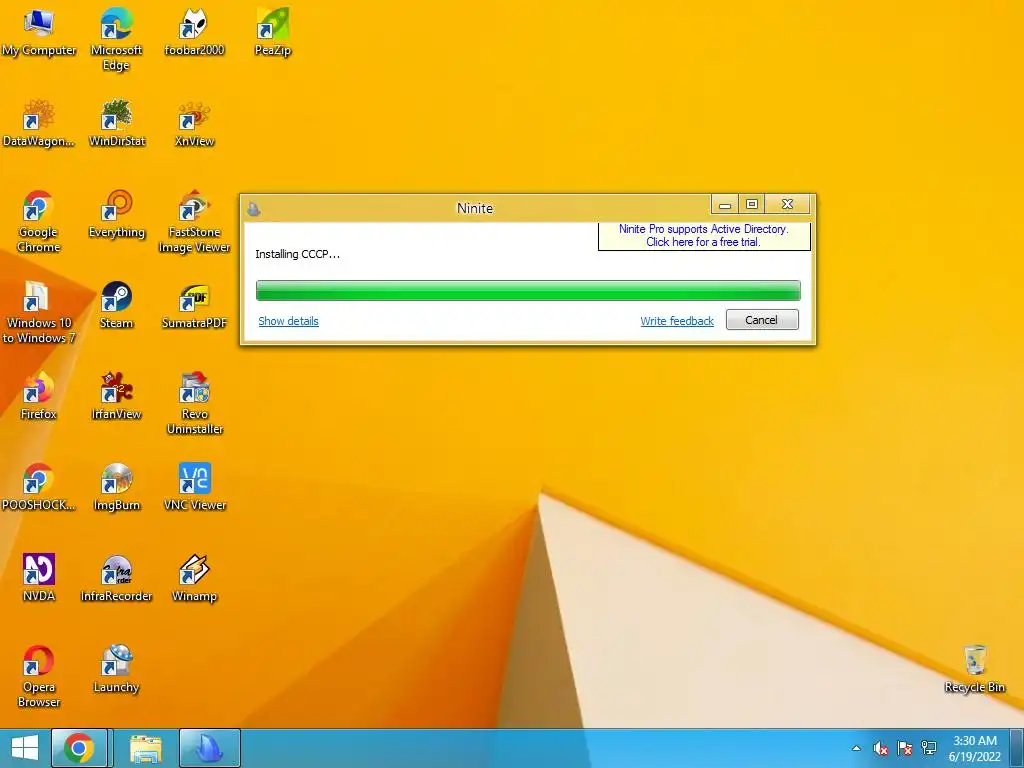Open PeaZip desktop shortcut
The width and height of the screenshot is (1024, 768).
click(272, 33)
